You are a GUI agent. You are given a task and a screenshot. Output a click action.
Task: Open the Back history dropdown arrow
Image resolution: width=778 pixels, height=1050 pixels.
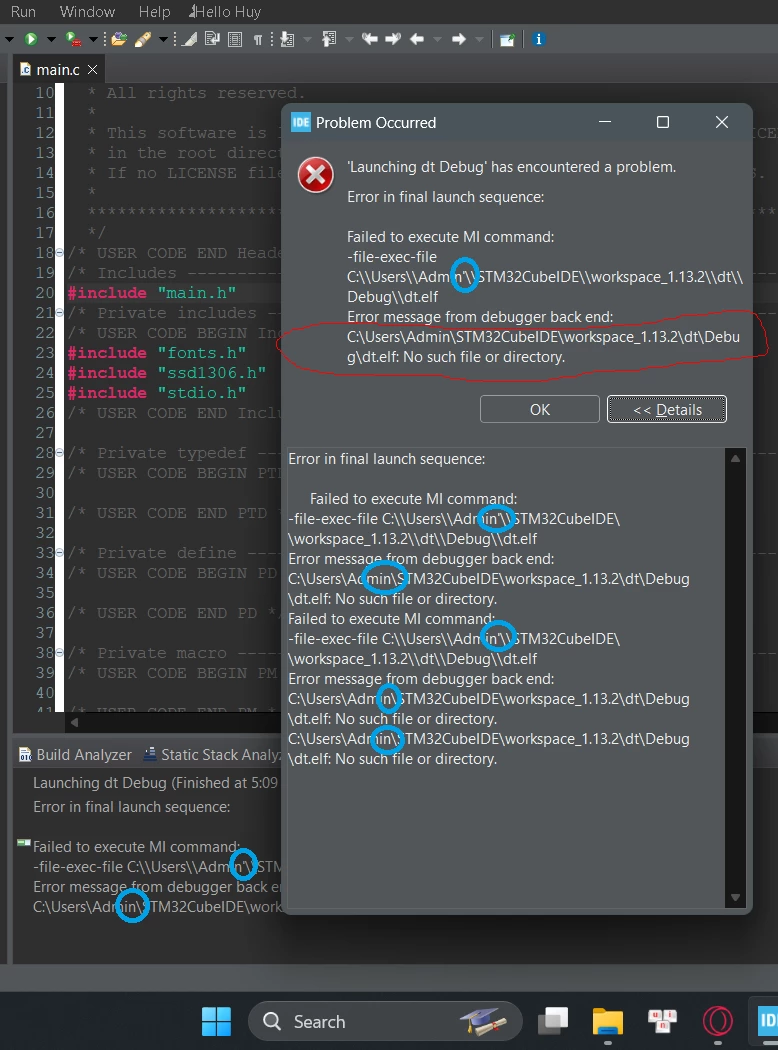click(437, 40)
